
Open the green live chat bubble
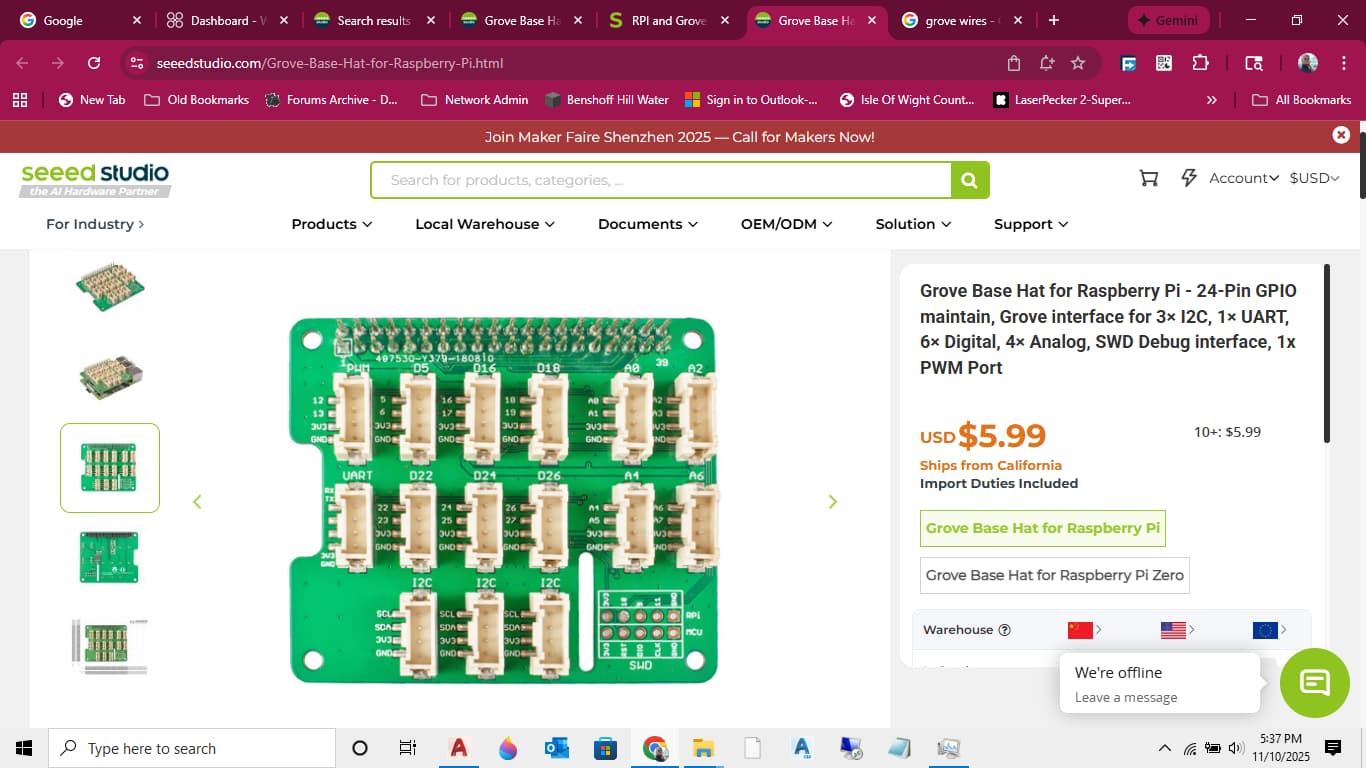(x=1314, y=683)
